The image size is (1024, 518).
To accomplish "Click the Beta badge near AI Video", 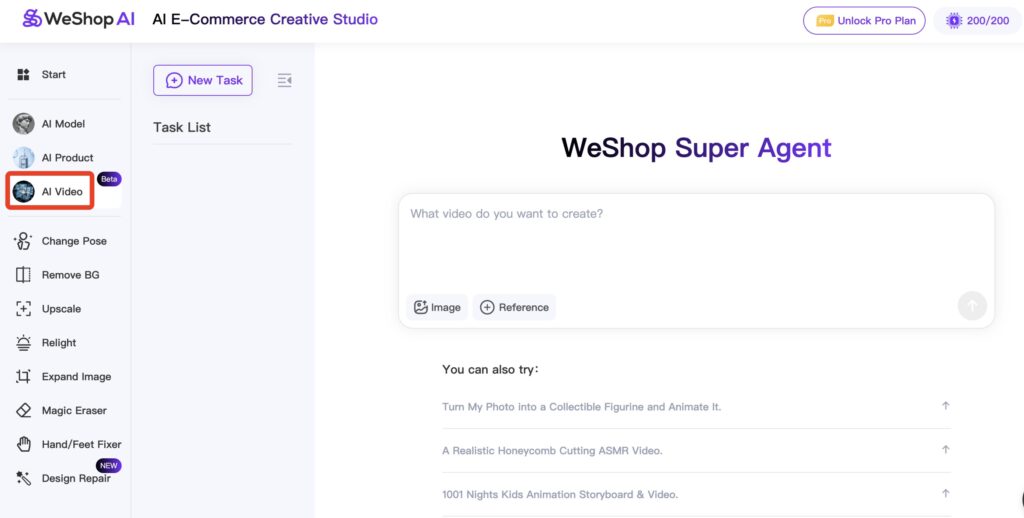I will [109, 179].
